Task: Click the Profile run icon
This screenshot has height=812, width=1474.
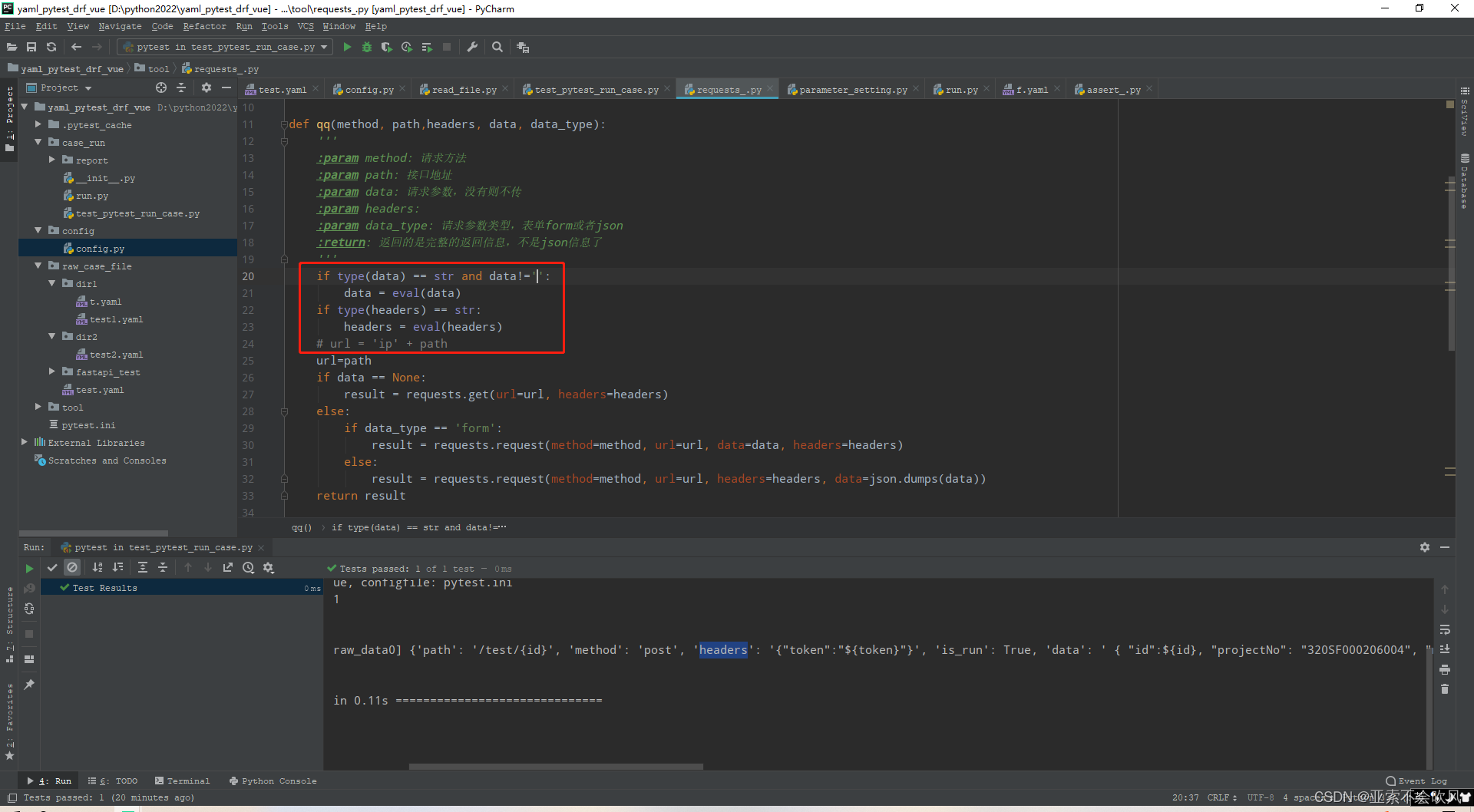Action: click(407, 47)
